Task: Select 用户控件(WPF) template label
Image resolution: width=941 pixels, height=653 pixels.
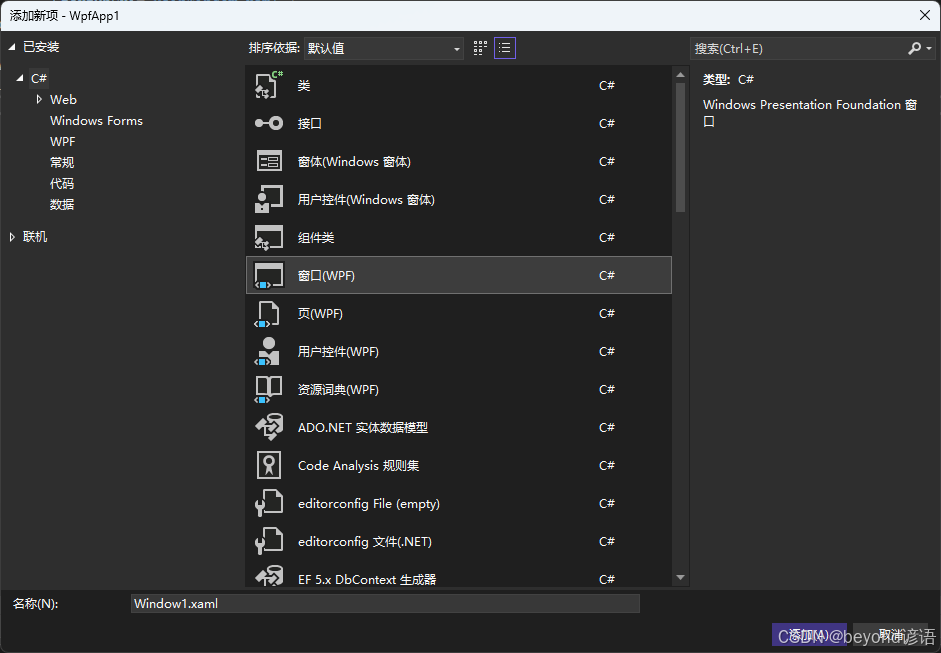Action: [338, 352]
